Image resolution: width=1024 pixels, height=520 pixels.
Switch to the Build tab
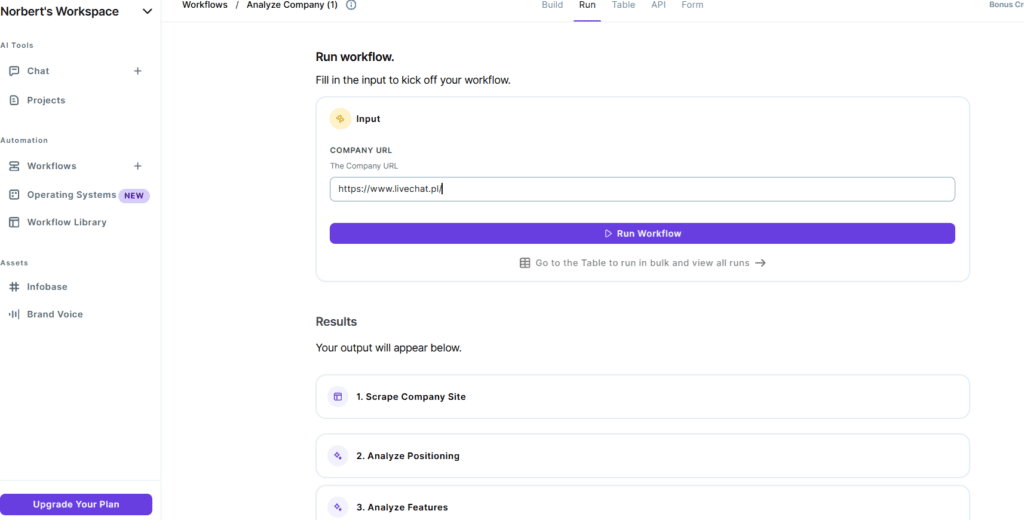point(552,5)
